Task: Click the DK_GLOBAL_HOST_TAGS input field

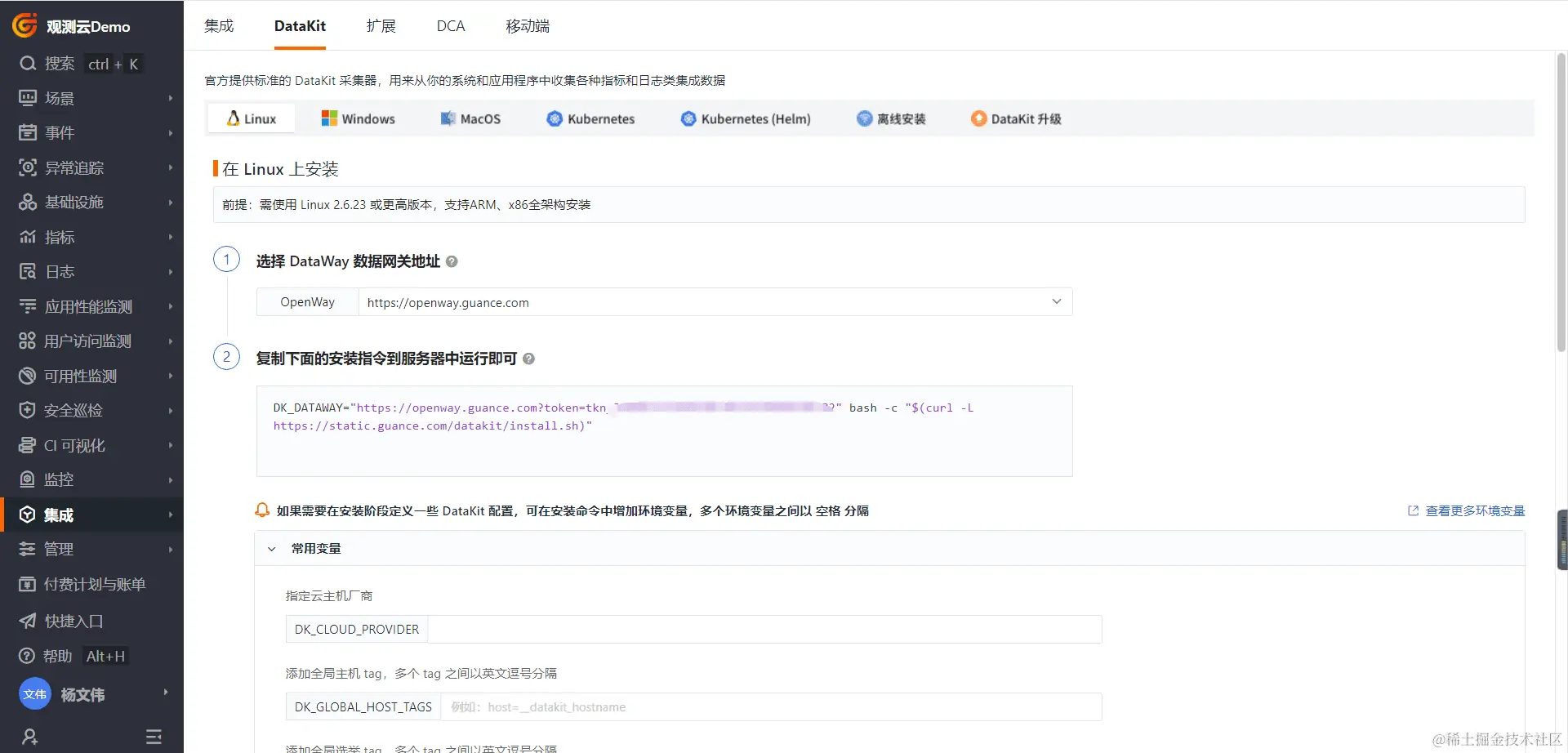Action: coord(771,707)
